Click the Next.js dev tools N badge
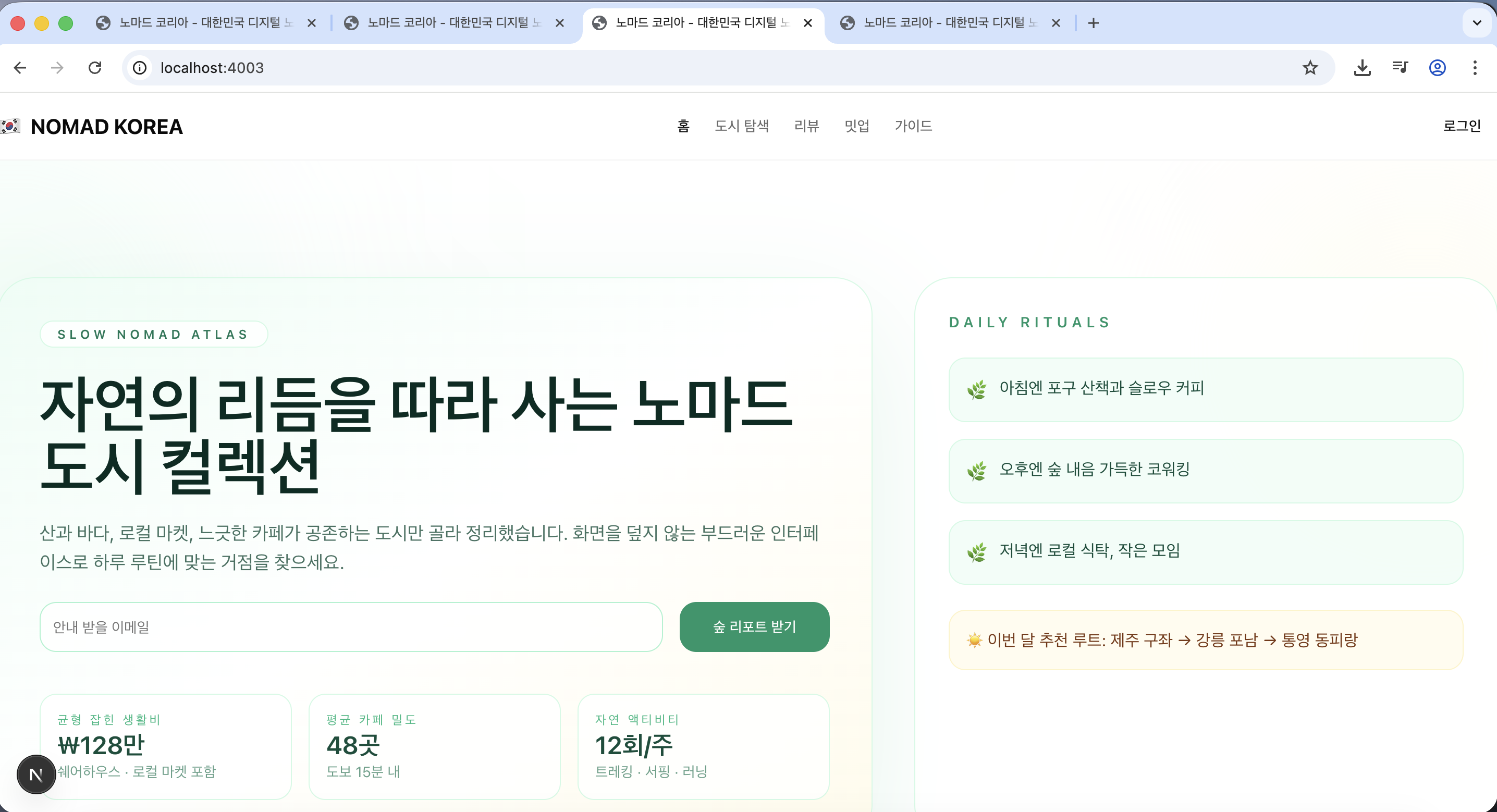1497x812 pixels. pyautogui.click(x=36, y=774)
